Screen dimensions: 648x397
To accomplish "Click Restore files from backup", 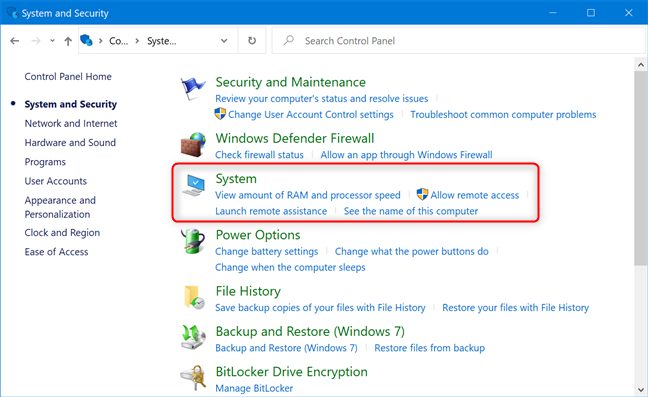I will tap(429, 348).
